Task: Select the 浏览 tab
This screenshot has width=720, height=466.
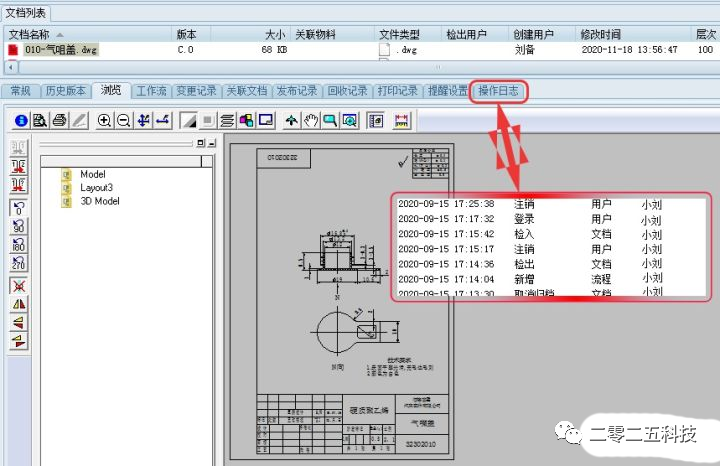Action: pyautogui.click(x=111, y=90)
